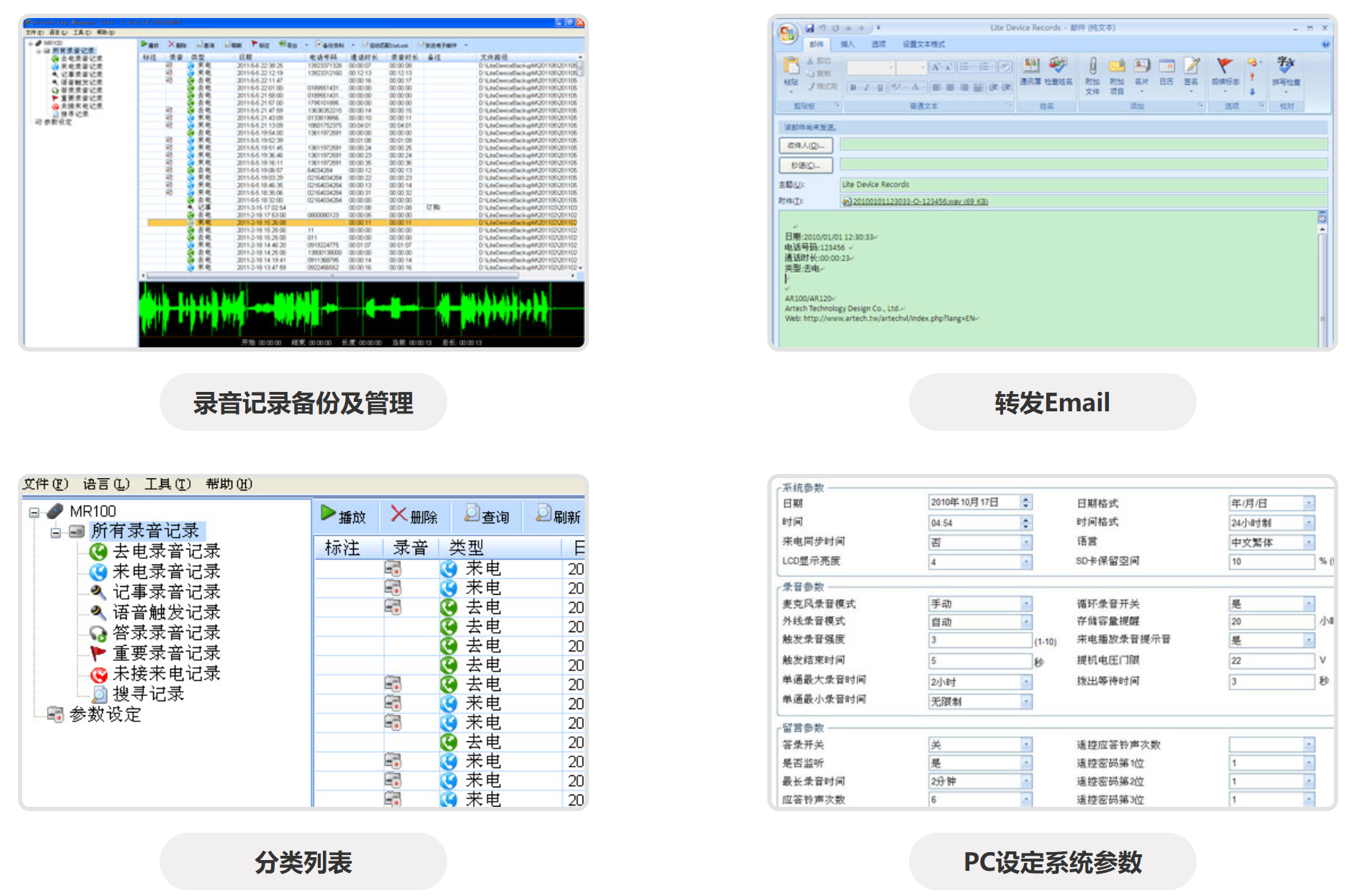This screenshot has height=896, width=1362.
Task: Click the Query (查询) toolbar button
Action: (487, 515)
